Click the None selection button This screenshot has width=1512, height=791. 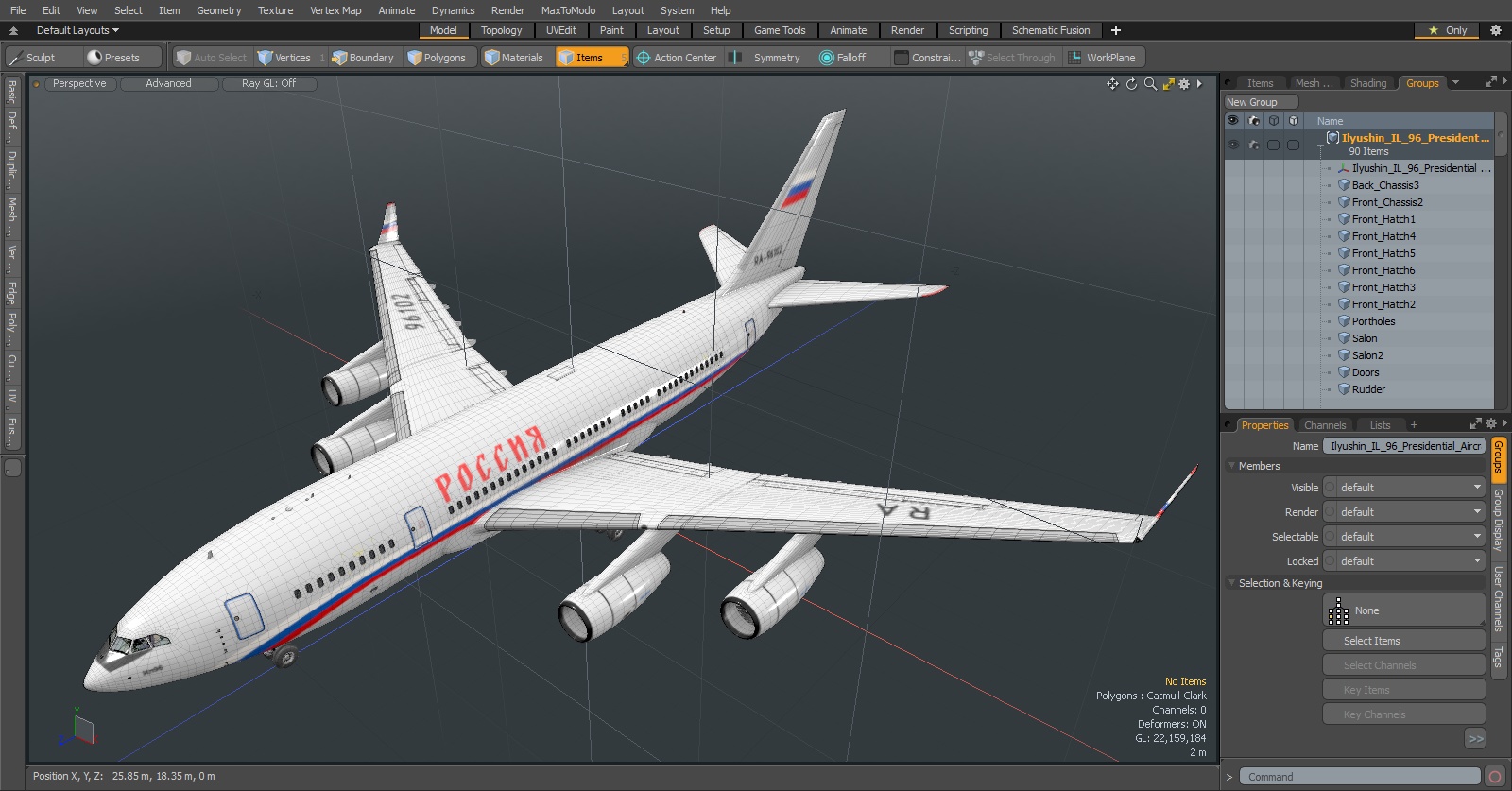(1404, 610)
